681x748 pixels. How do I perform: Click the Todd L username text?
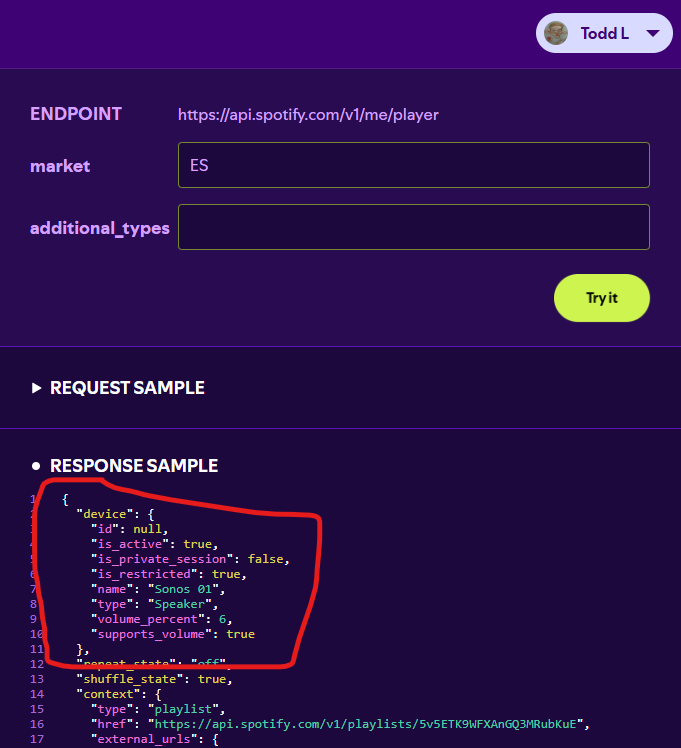pyautogui.click(x=604, y=33)
